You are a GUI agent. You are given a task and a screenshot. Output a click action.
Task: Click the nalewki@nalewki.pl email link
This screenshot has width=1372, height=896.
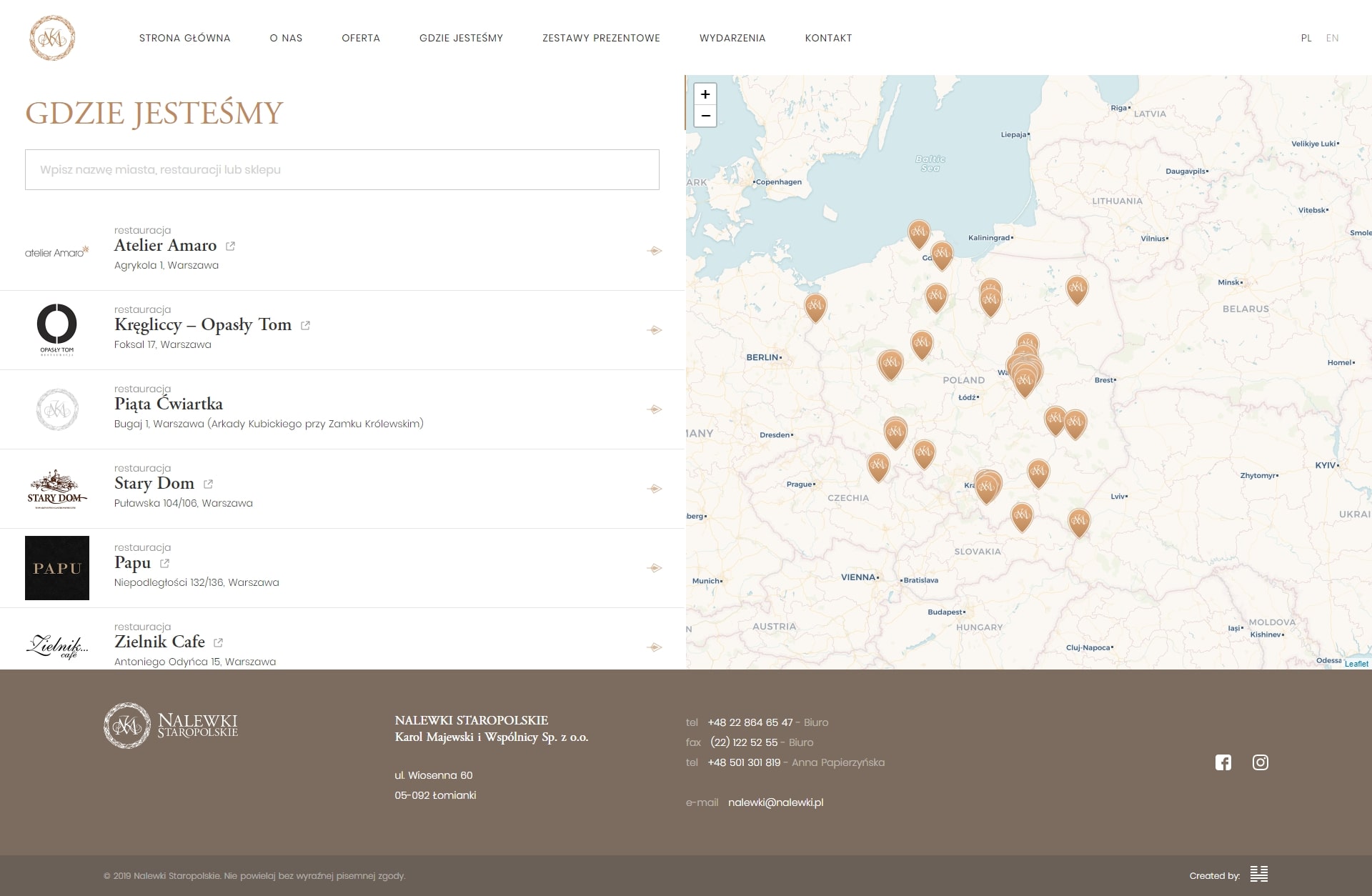point(775,802)
